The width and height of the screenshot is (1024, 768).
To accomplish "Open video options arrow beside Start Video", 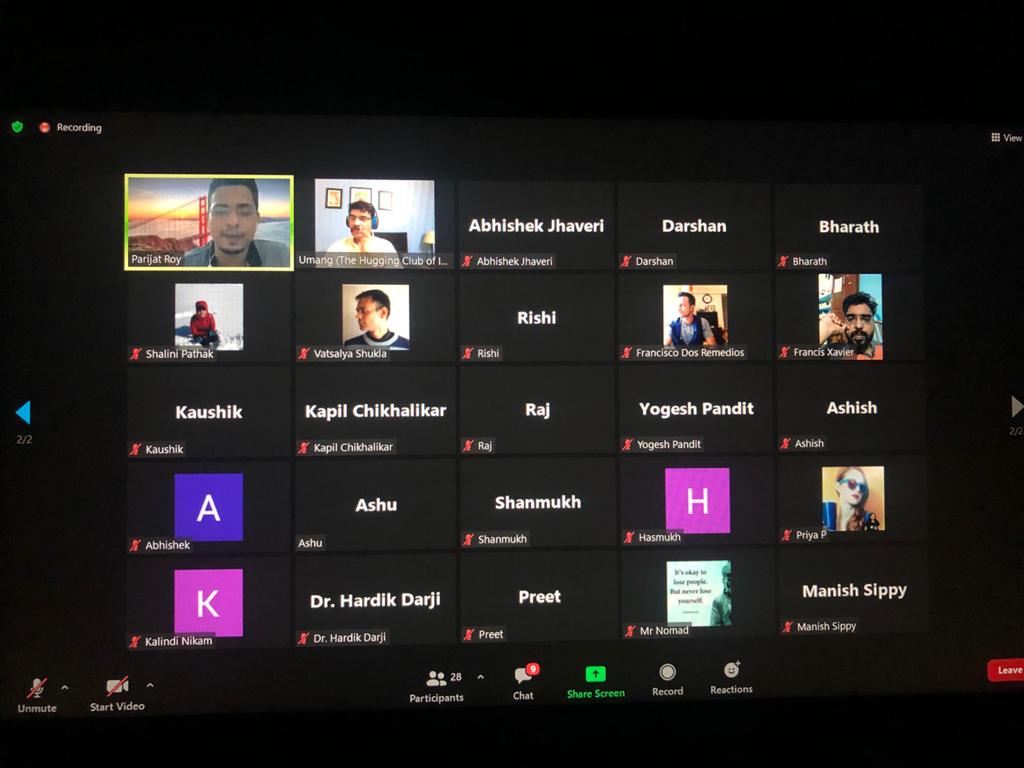I will pos(150,686).
